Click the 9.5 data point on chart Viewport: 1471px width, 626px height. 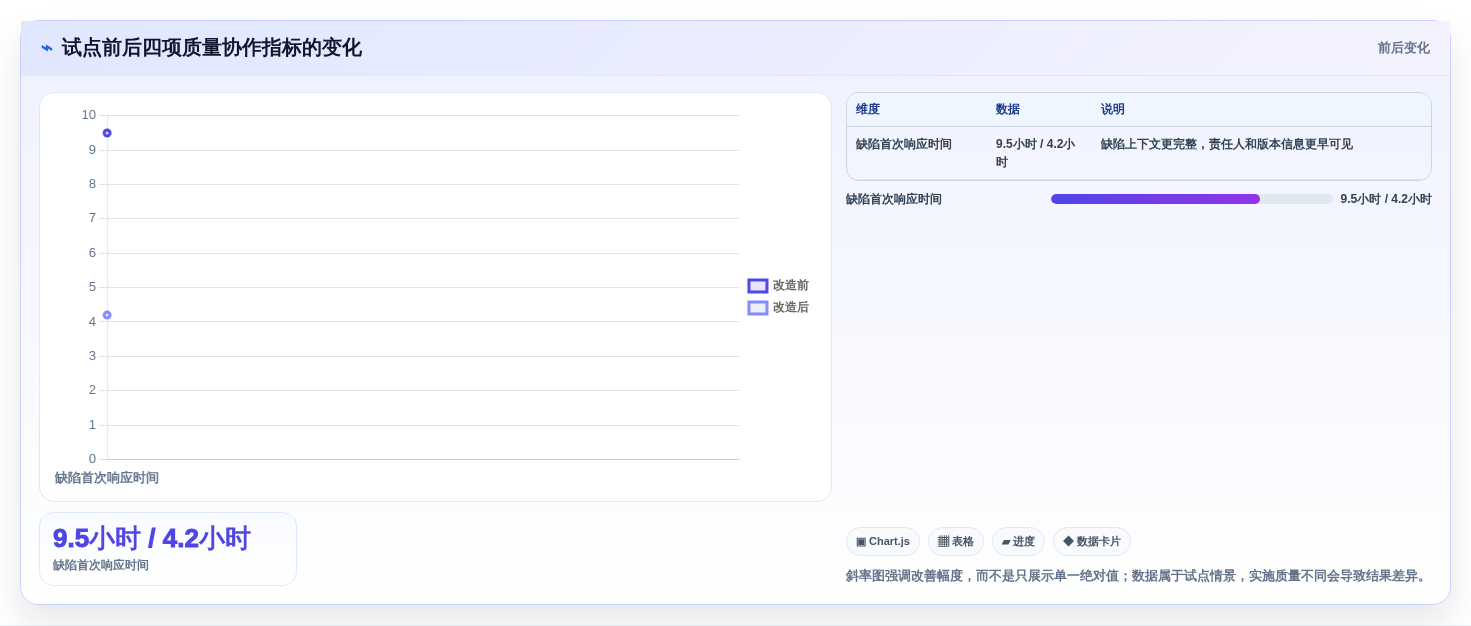coord(107,133)
